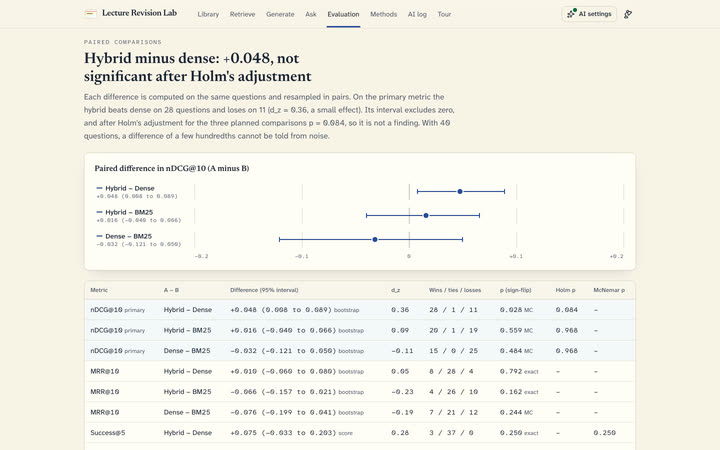Viewport: 720px width, 450px height.
Task: Click the PAIRED COMPARISONS section label
Action: tap(123, 42)
